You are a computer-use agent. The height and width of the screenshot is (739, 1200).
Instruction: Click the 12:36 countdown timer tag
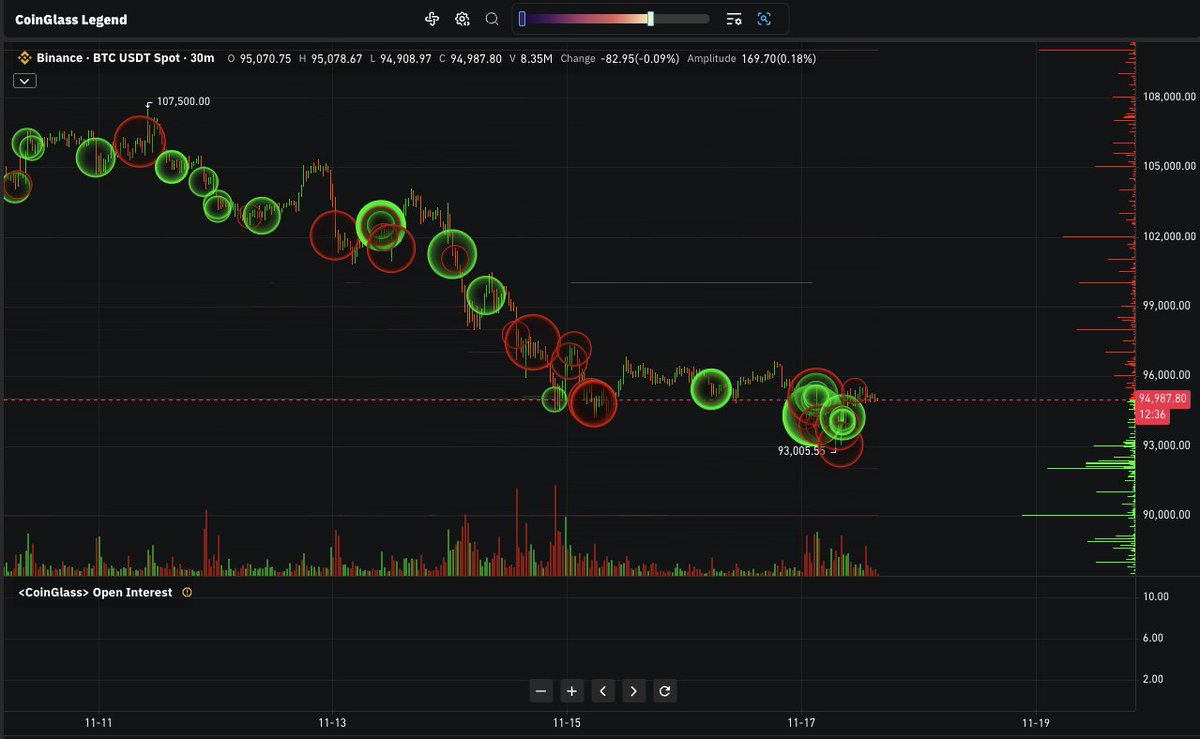tap(1153, 413)
